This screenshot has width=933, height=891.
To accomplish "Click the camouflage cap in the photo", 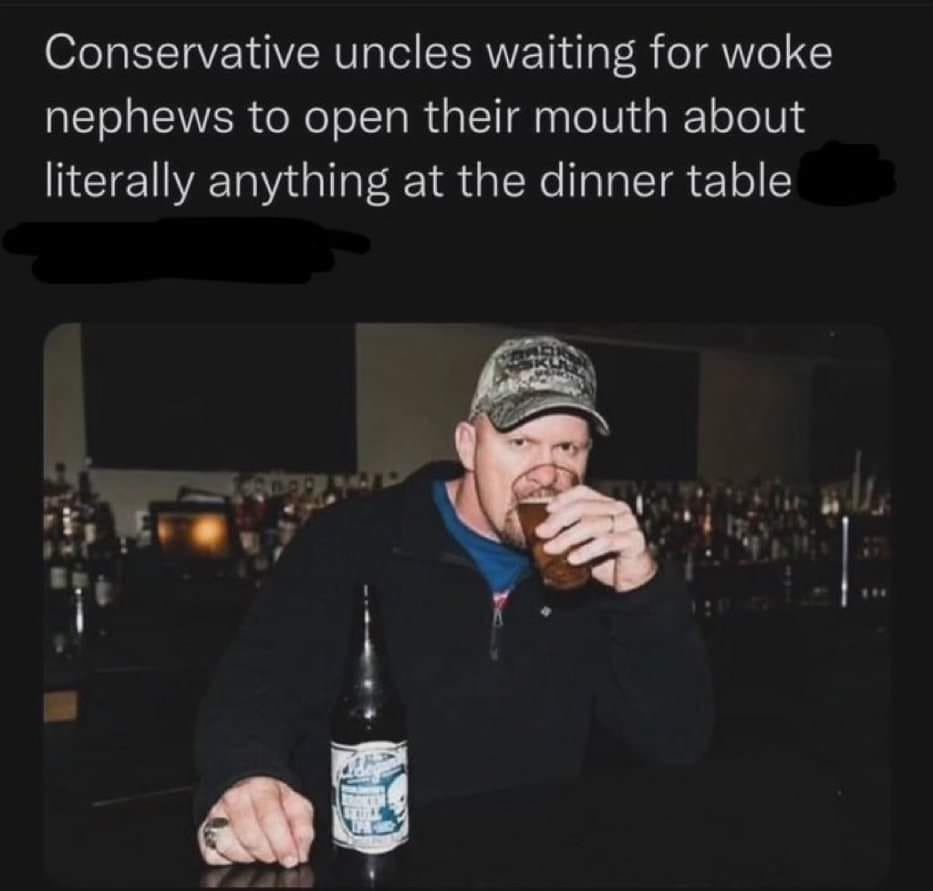I will click(540, 384).
